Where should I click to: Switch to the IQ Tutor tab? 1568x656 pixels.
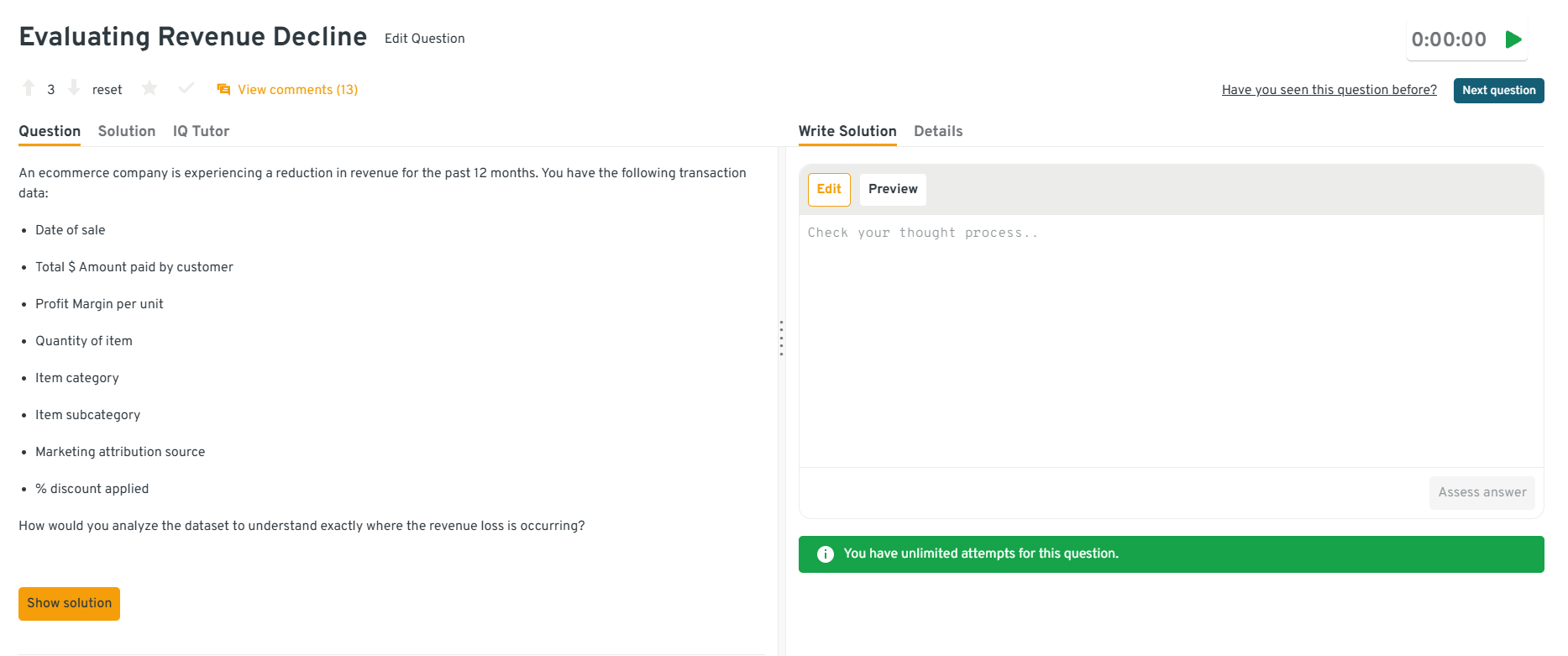201,131
